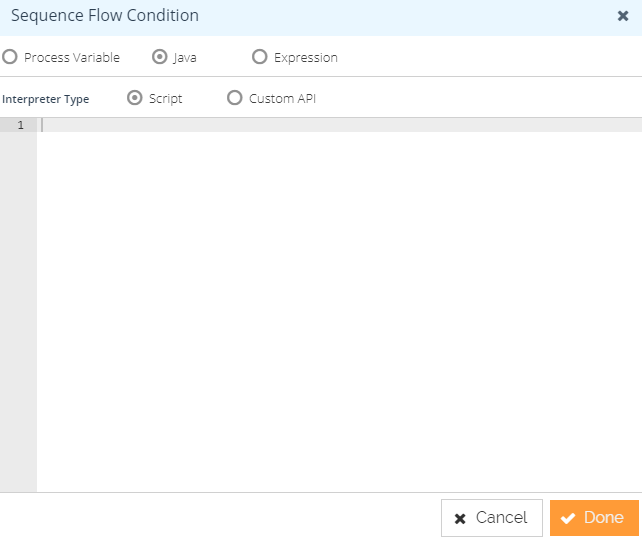Confirm with the orange Done button
This screenshot has width=642, height=540.
point(594,518)
